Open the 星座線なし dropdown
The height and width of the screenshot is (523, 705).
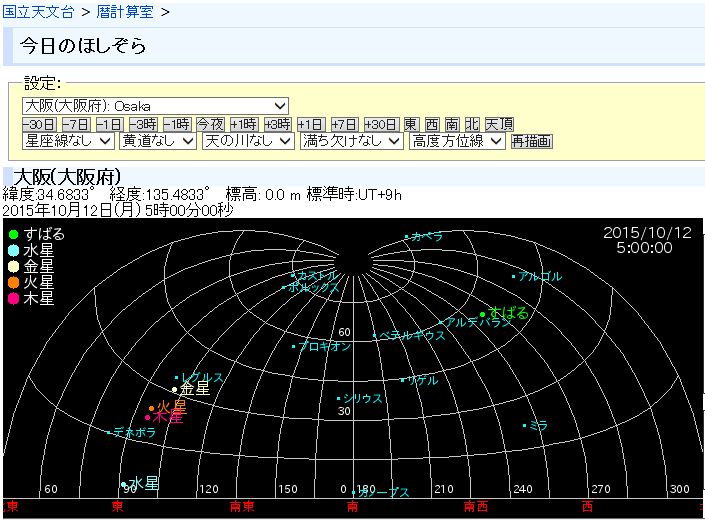(x=68, y=141)
